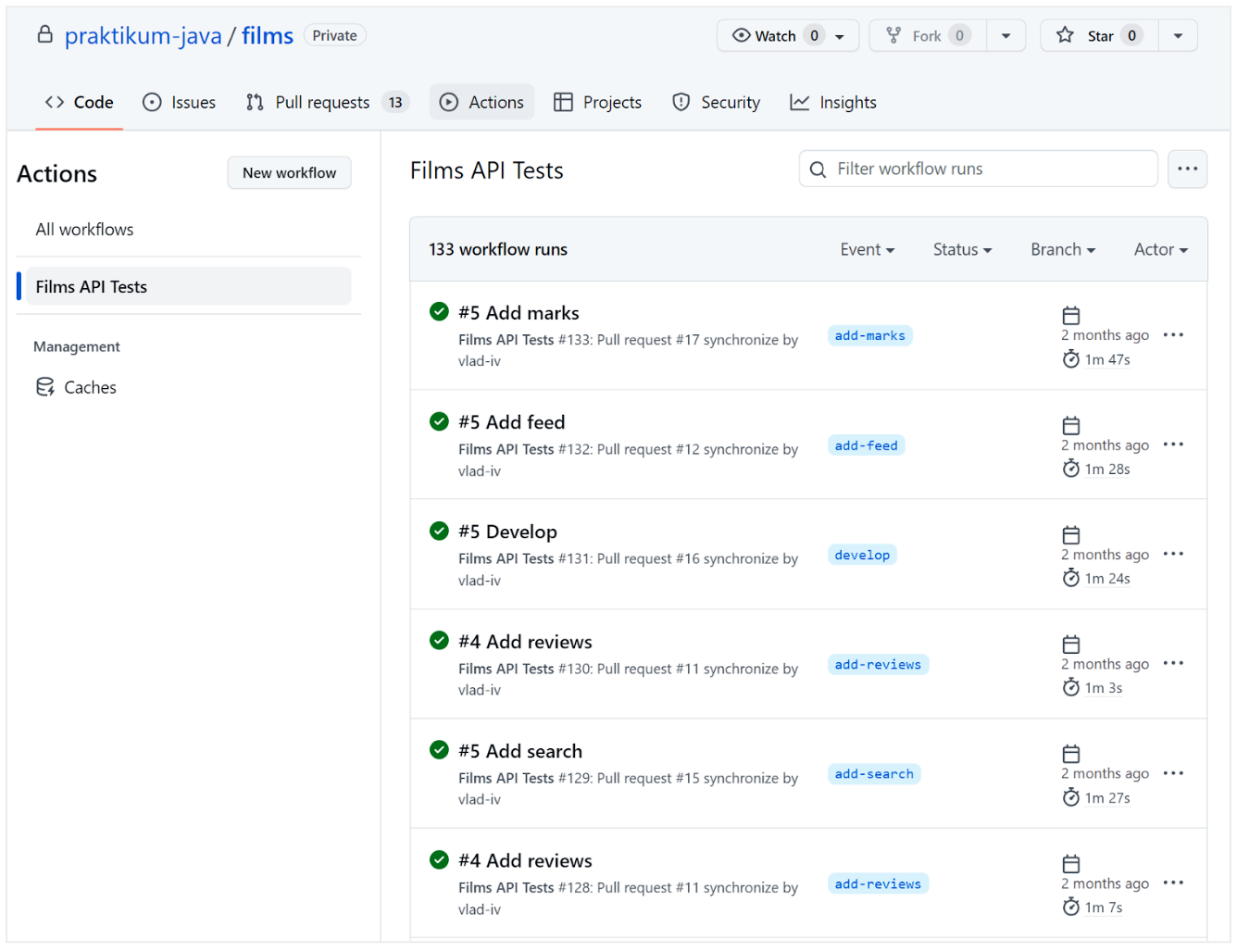The height and width of the screenshot is (952, 1237).
Task: Fork the films repository
Action: [x=928, y=35]
